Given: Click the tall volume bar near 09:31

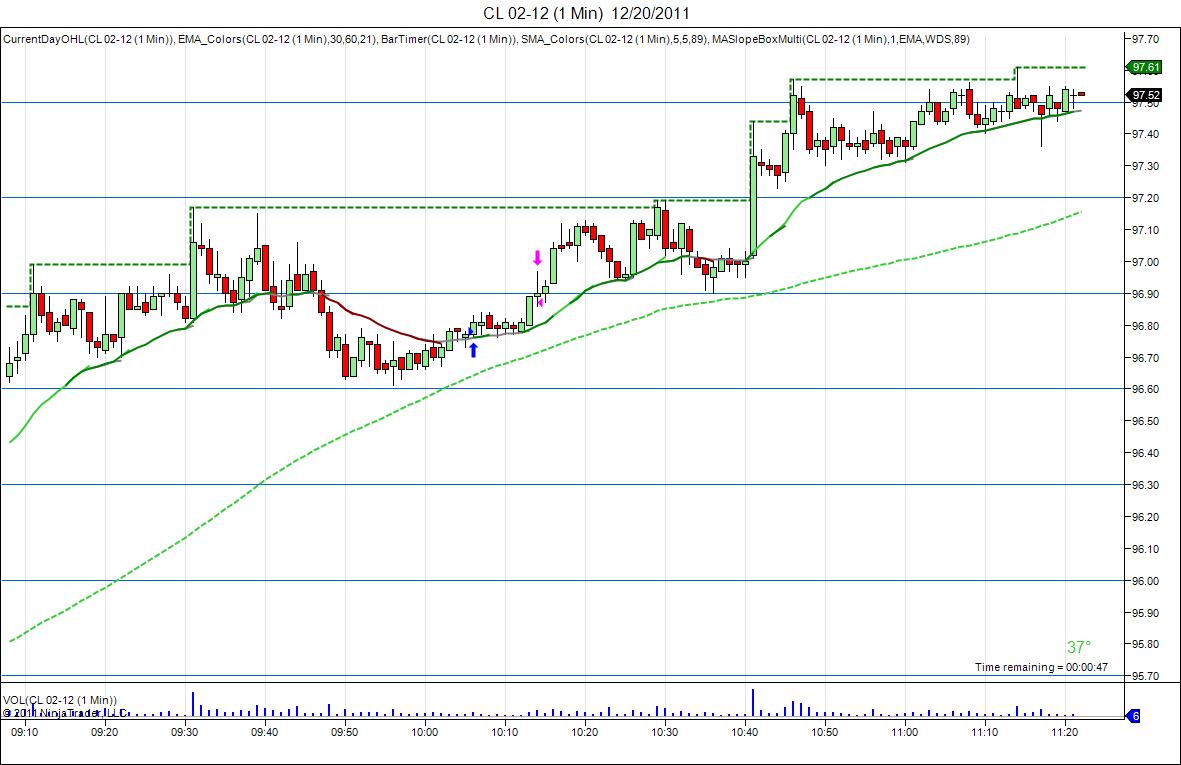Looking at the screenshot, I should tap(193, 704).
